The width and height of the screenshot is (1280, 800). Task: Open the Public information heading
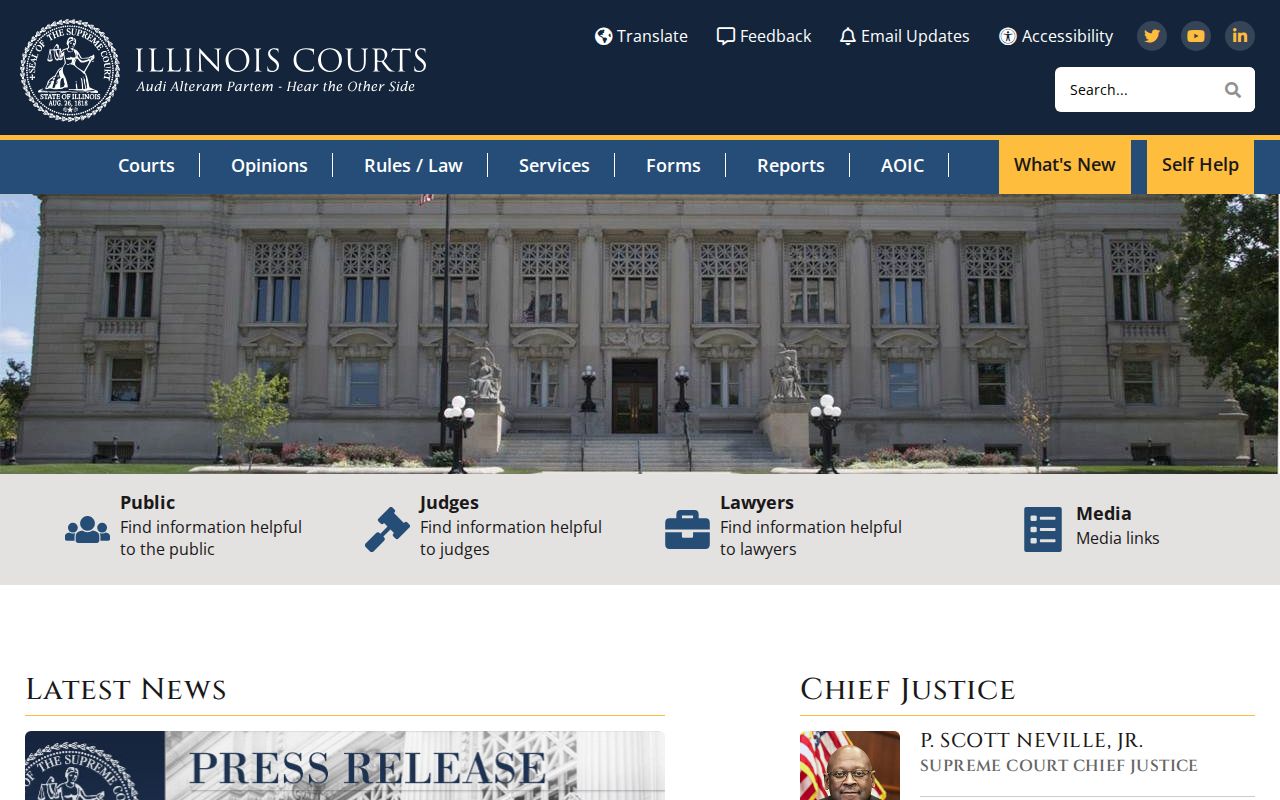coord(147,502)
